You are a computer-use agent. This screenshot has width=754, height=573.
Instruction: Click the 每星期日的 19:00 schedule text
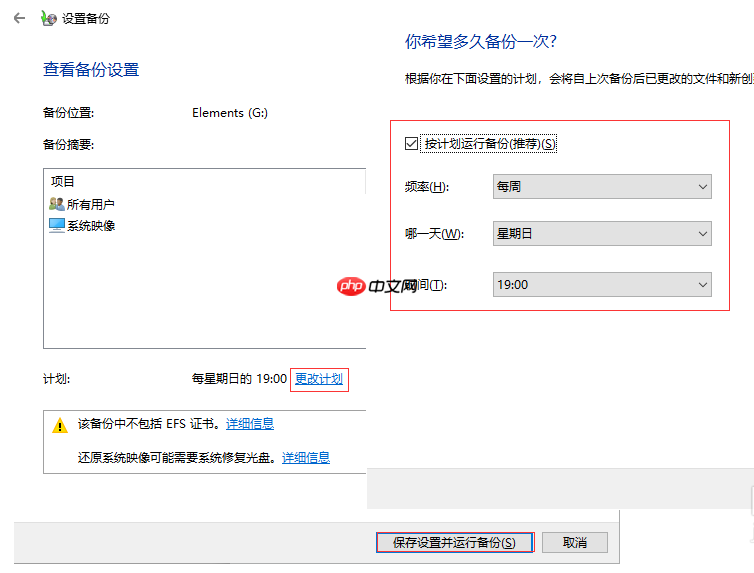(239, 379)
